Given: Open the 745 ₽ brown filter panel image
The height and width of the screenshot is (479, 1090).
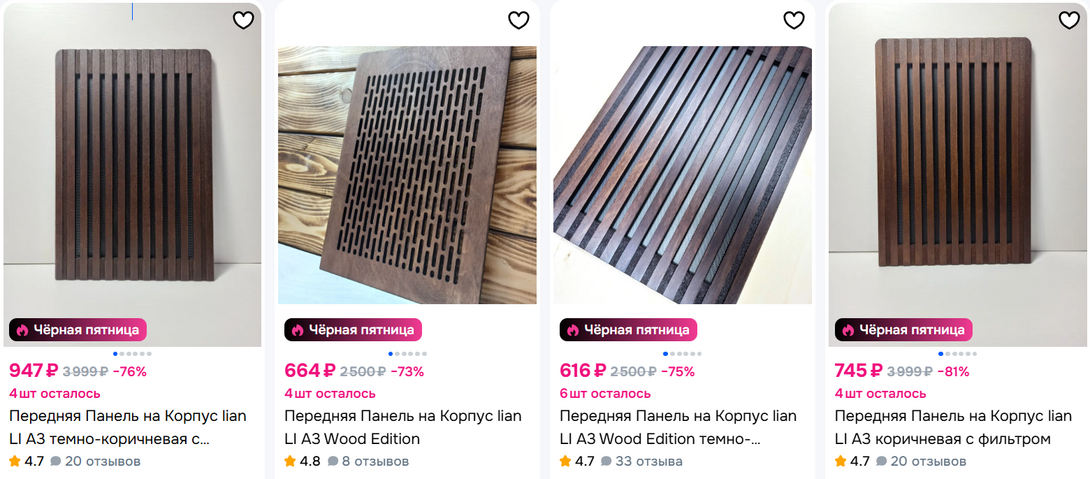Looking at the screenshot, I should pyautogui.click(x=957, y=170).
